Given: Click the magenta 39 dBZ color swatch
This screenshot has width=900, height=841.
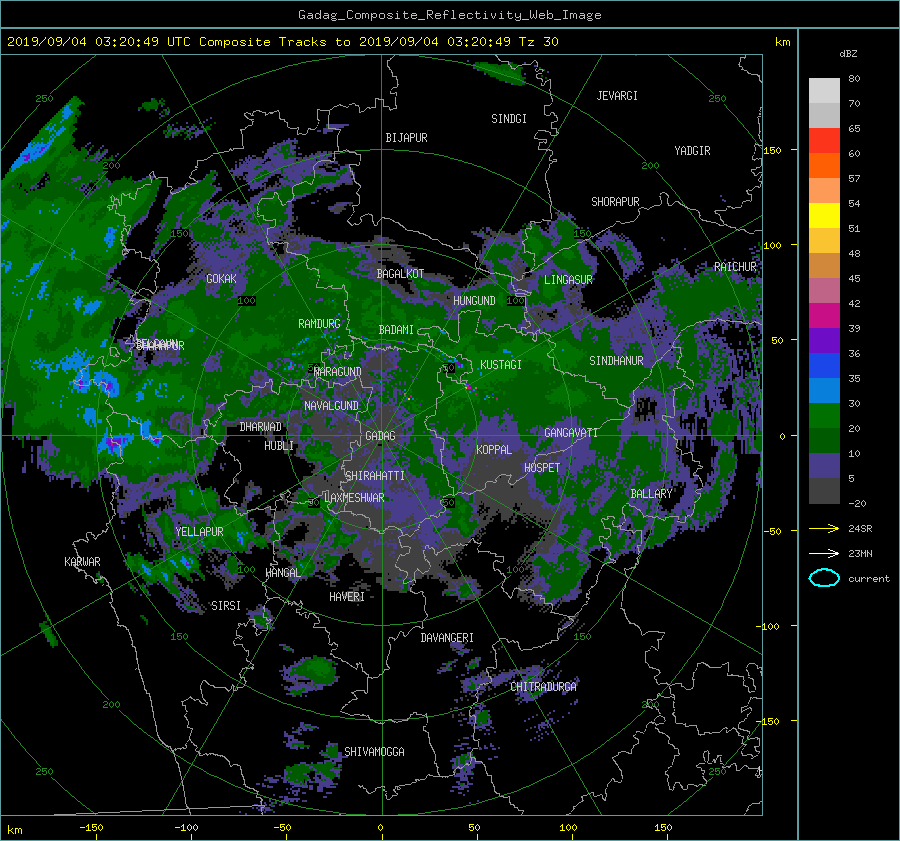Looking at the screenshot, I should tap(824, 316).
